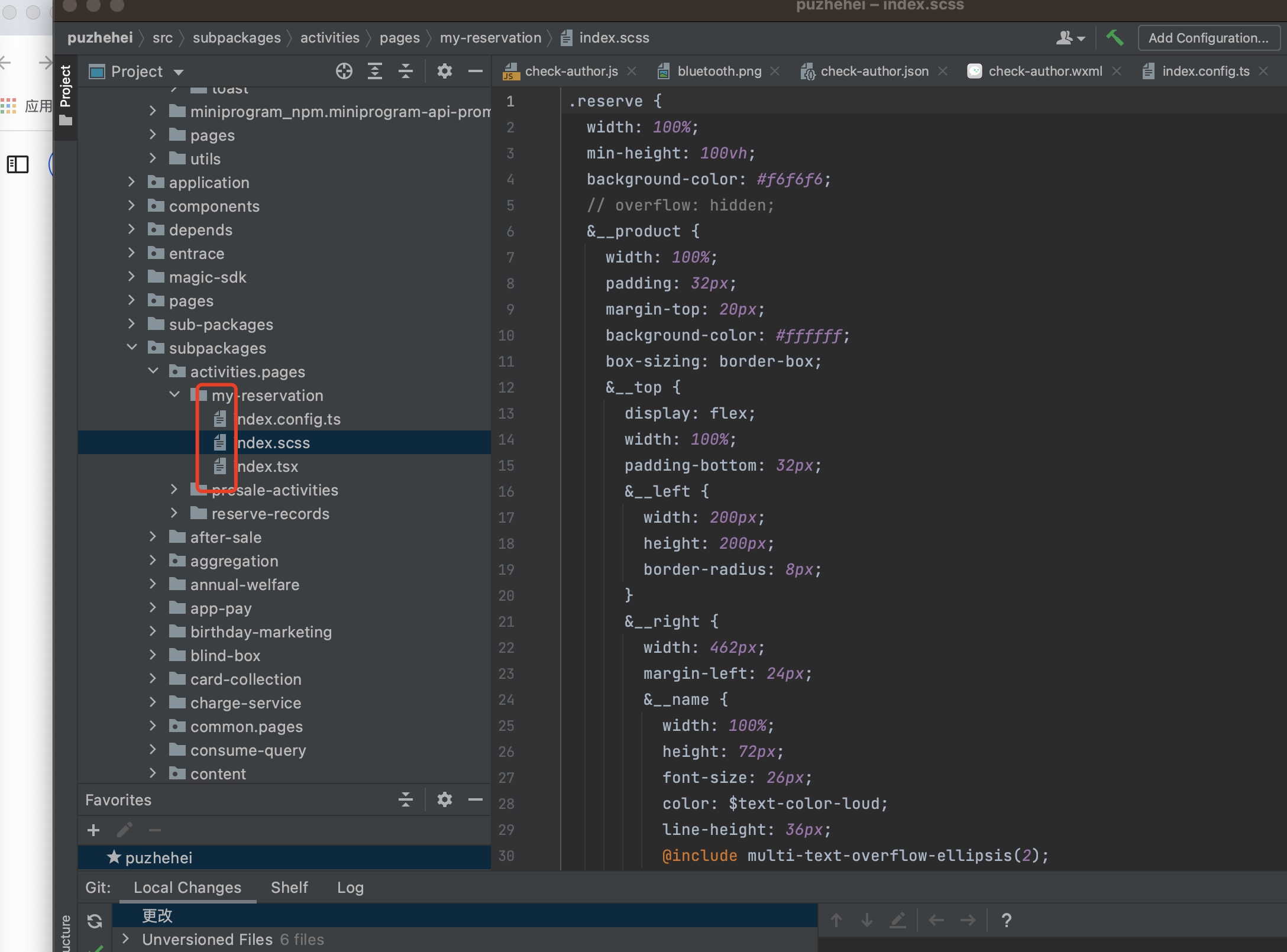Click the Git refresh icon in Local Changes
The image size is (1287, 952).
pyautogui.click(x=95, y=921)
